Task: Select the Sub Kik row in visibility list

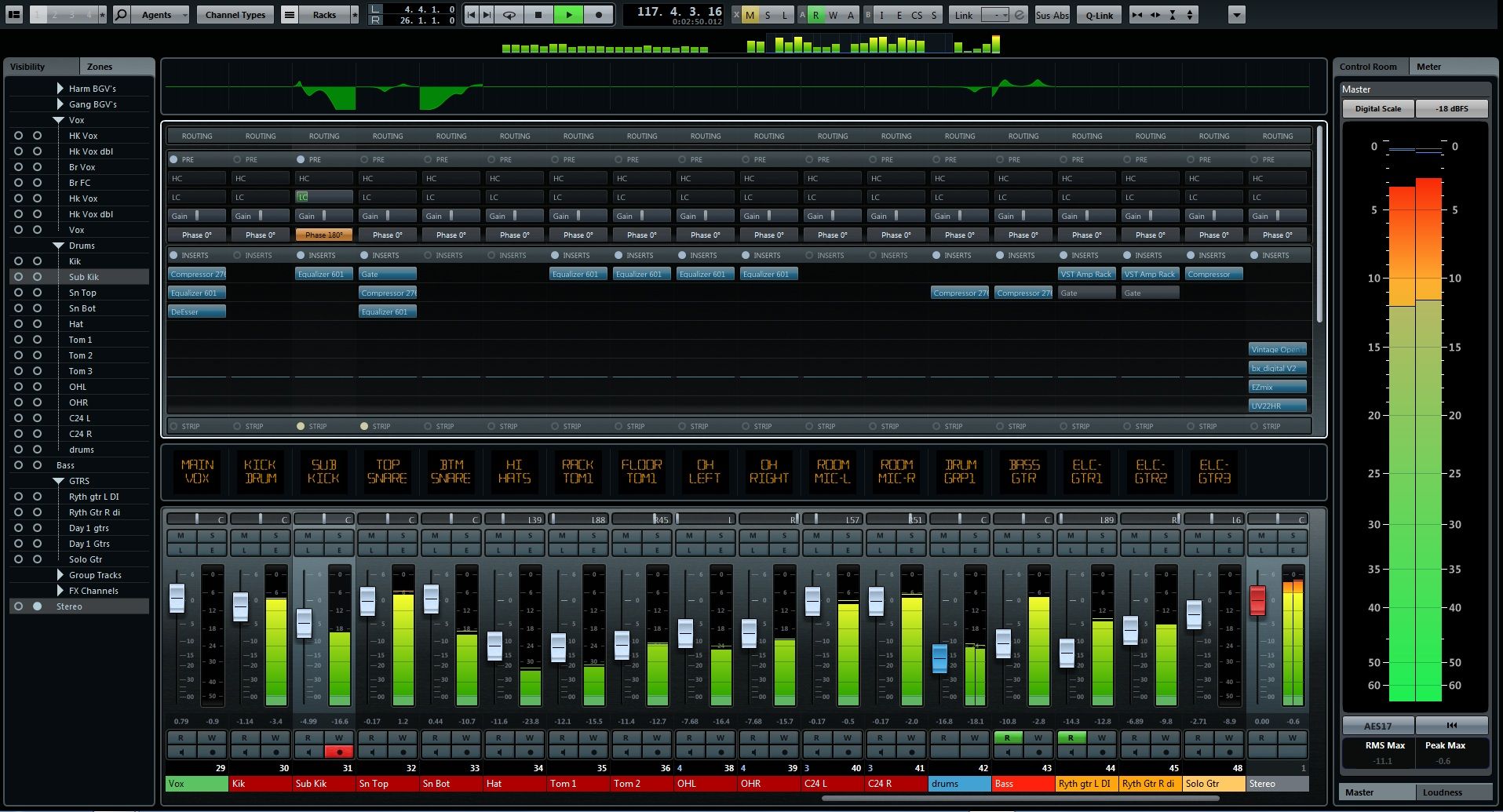Action: pyautogui.click(x=78, y=277)
